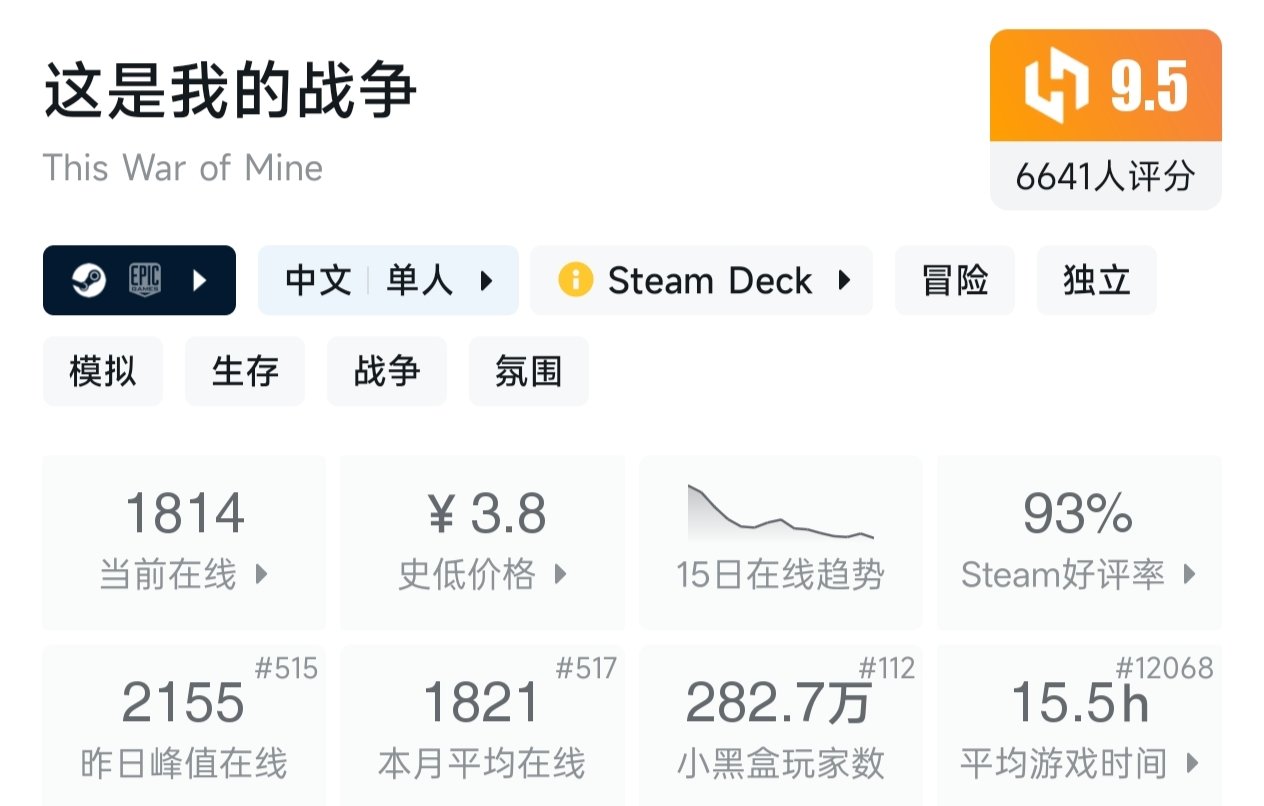Viewport: 1264px width, 806px height.
Task: Open Steam好评率 details arrow
Action: coord(1189,575)
